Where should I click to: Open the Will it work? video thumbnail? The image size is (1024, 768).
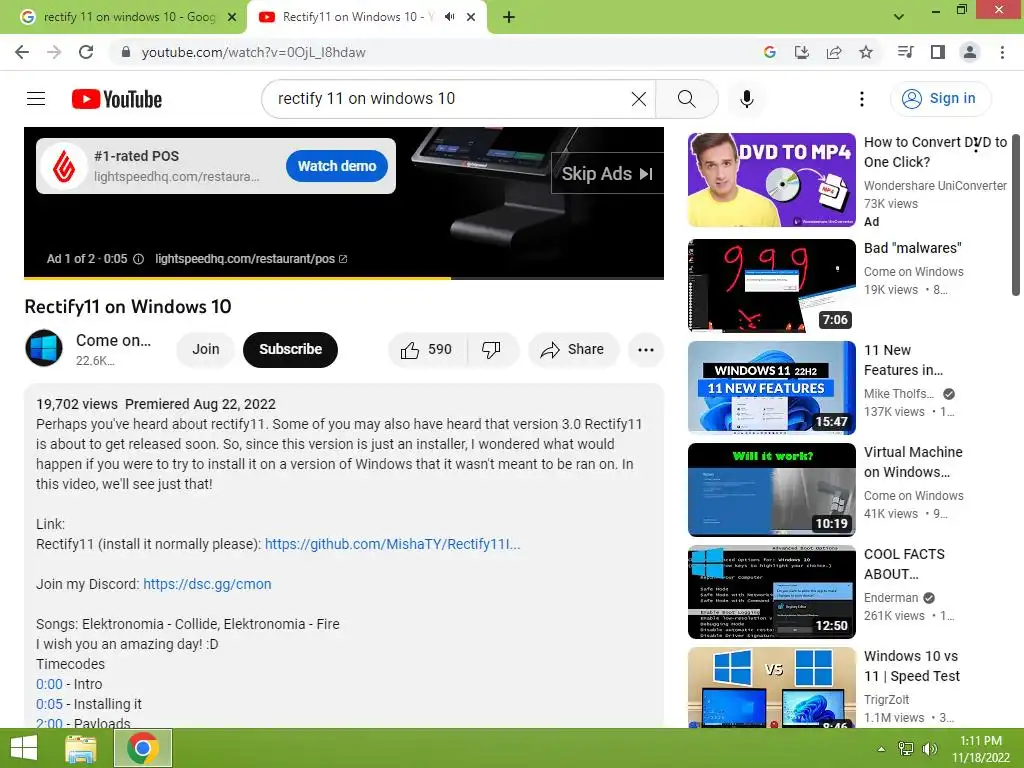pyautogui.click(x=771, y=490)
